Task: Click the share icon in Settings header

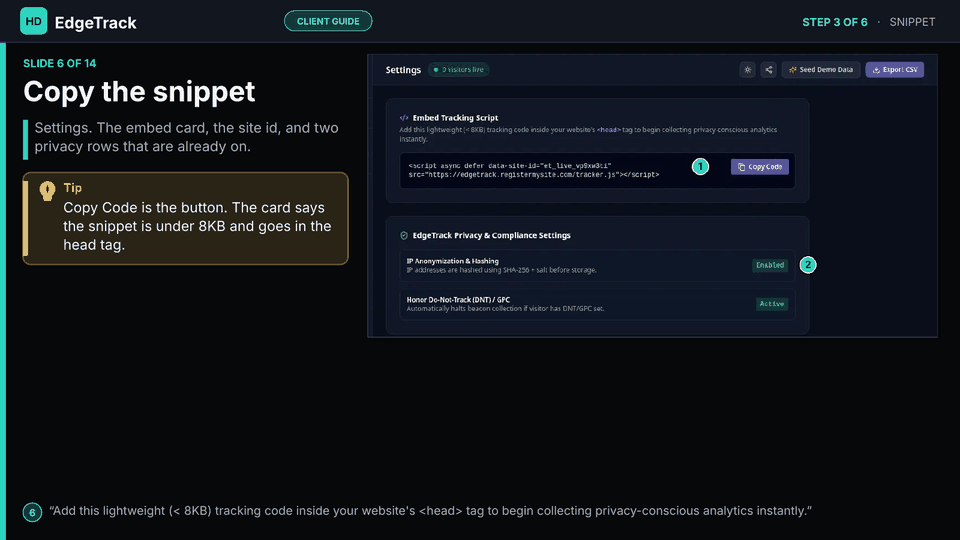Action: click(x=768, y=70)
